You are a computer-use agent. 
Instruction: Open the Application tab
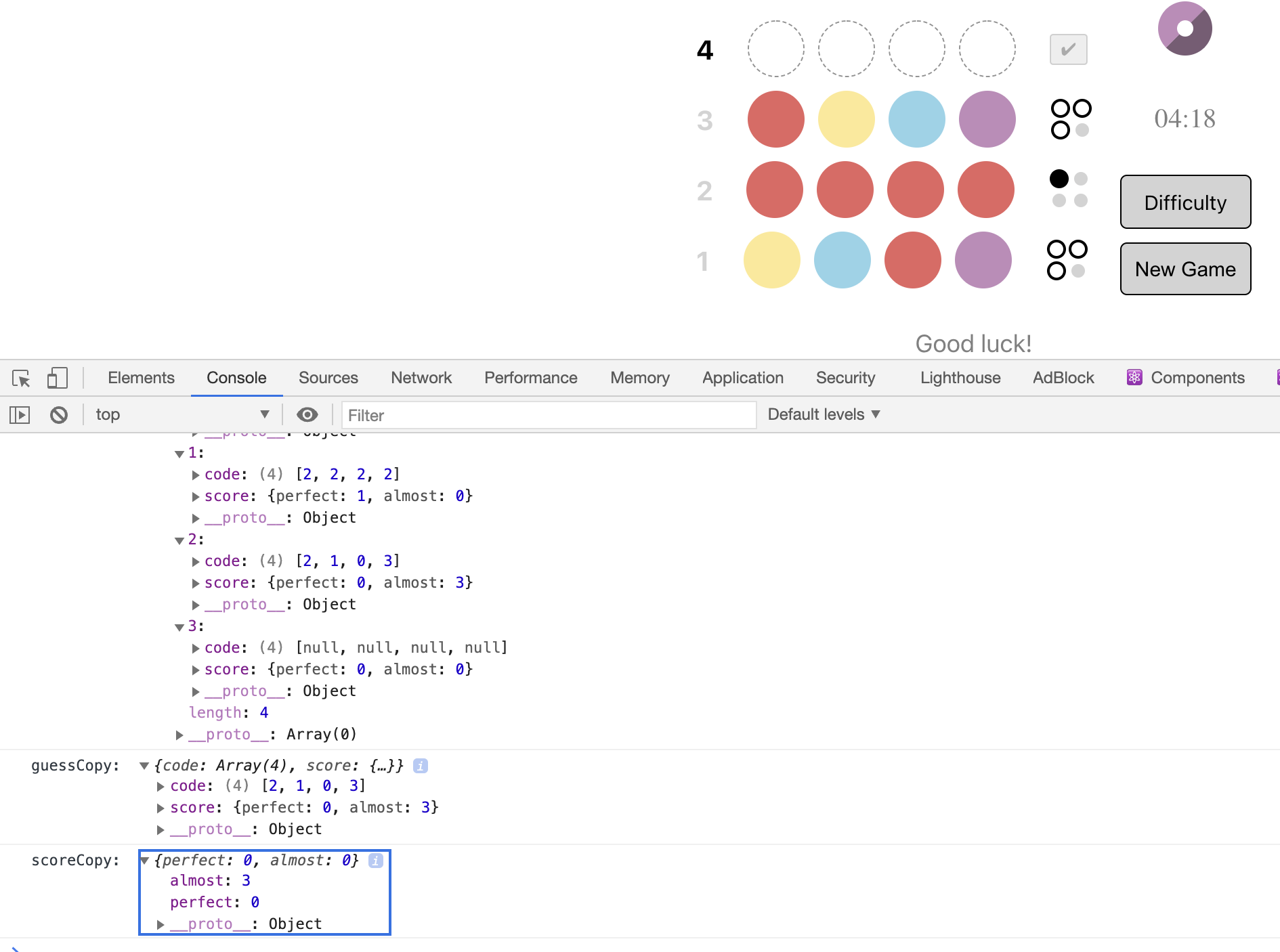coord(742,378)
